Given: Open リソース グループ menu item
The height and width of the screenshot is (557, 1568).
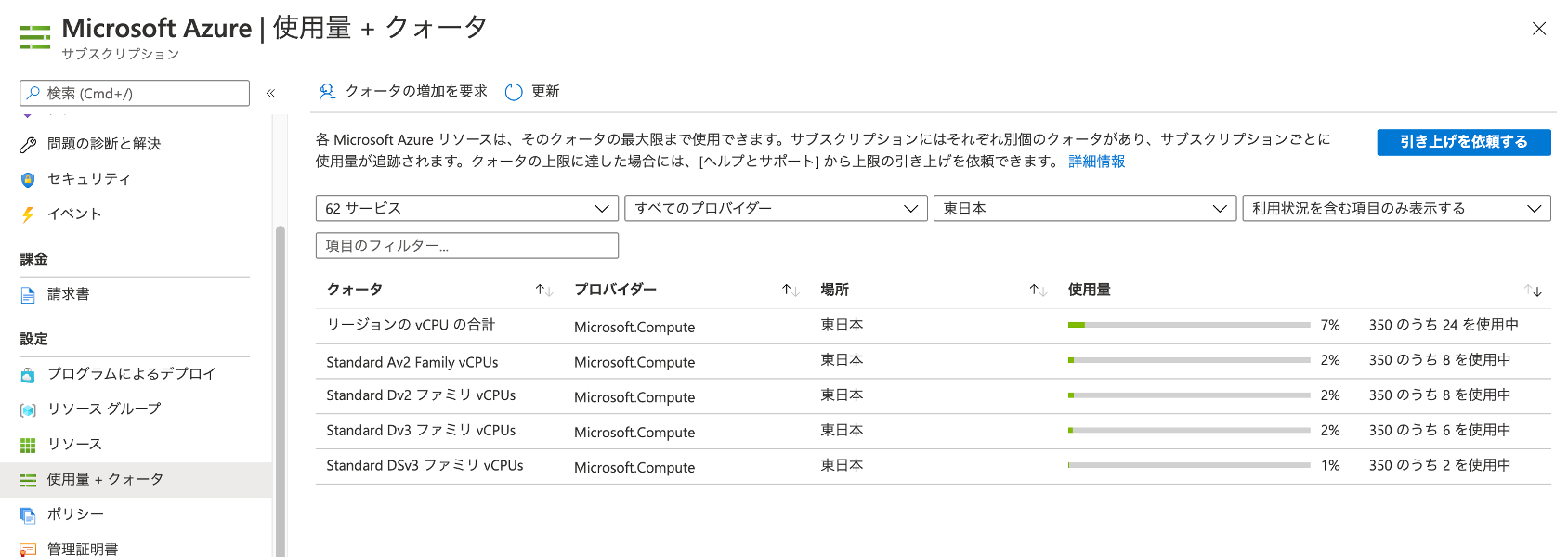Looking at the screenshot, I should point(104,409).
